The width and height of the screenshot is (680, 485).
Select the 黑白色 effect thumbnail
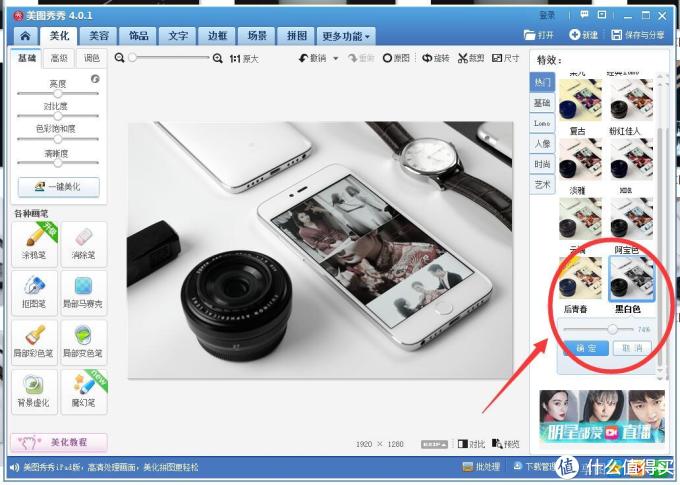pos(631,278)
